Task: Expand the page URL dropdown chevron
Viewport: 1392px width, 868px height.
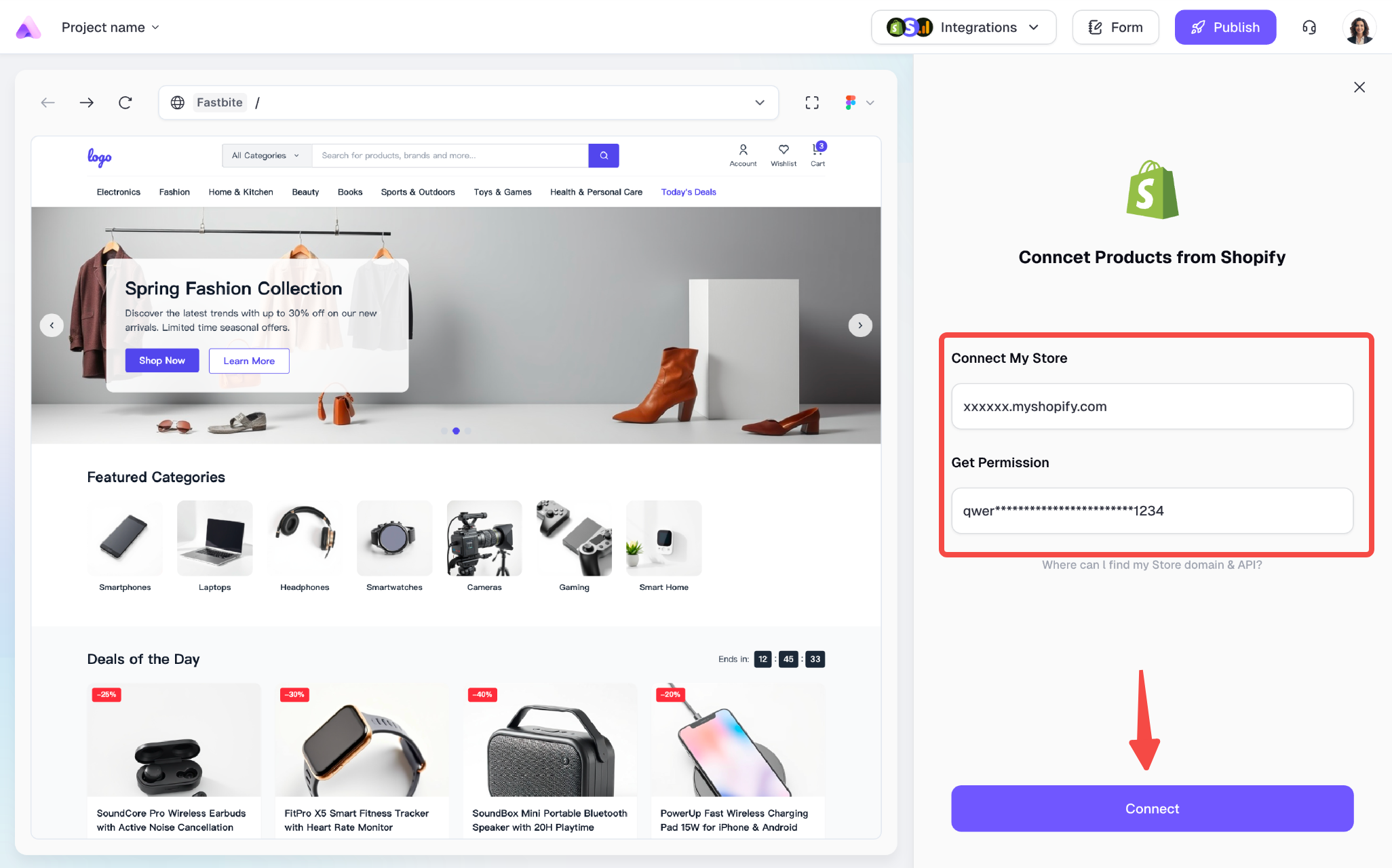Action: tap(760, 102)
